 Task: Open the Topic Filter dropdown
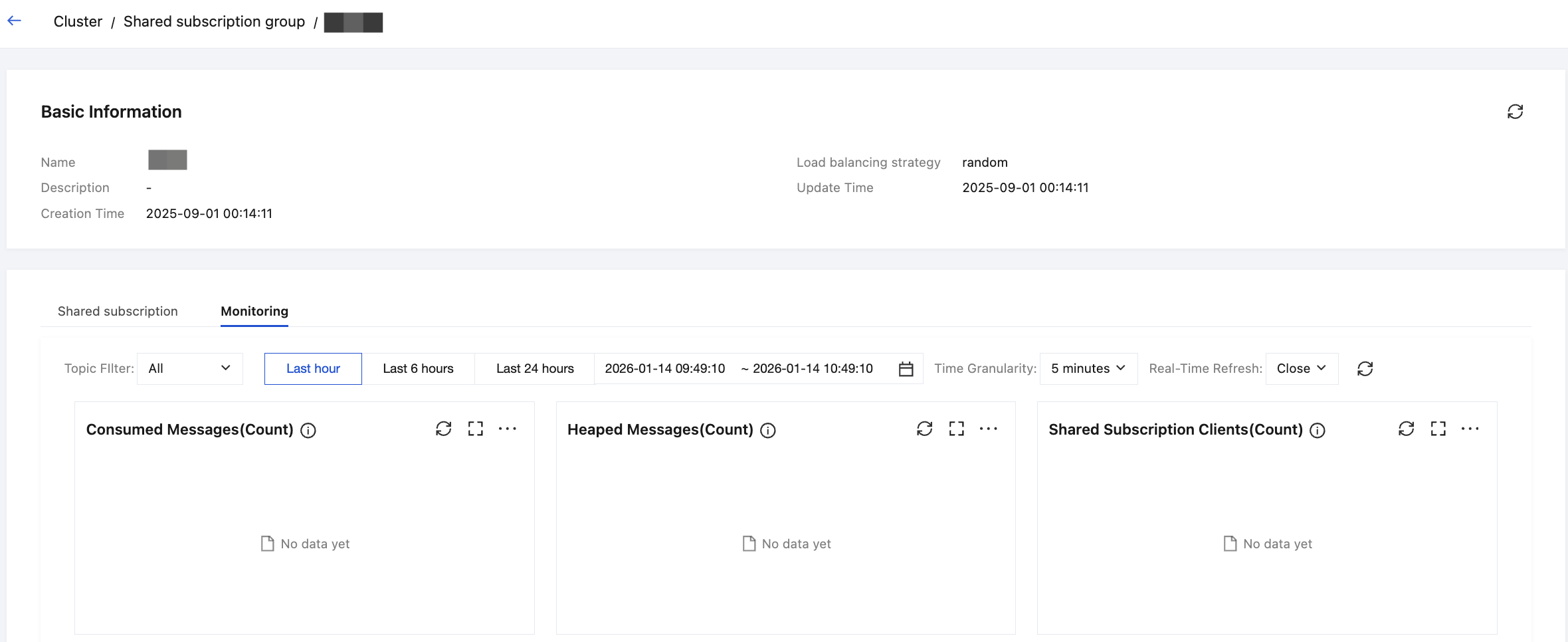click(x=189, y=369)
